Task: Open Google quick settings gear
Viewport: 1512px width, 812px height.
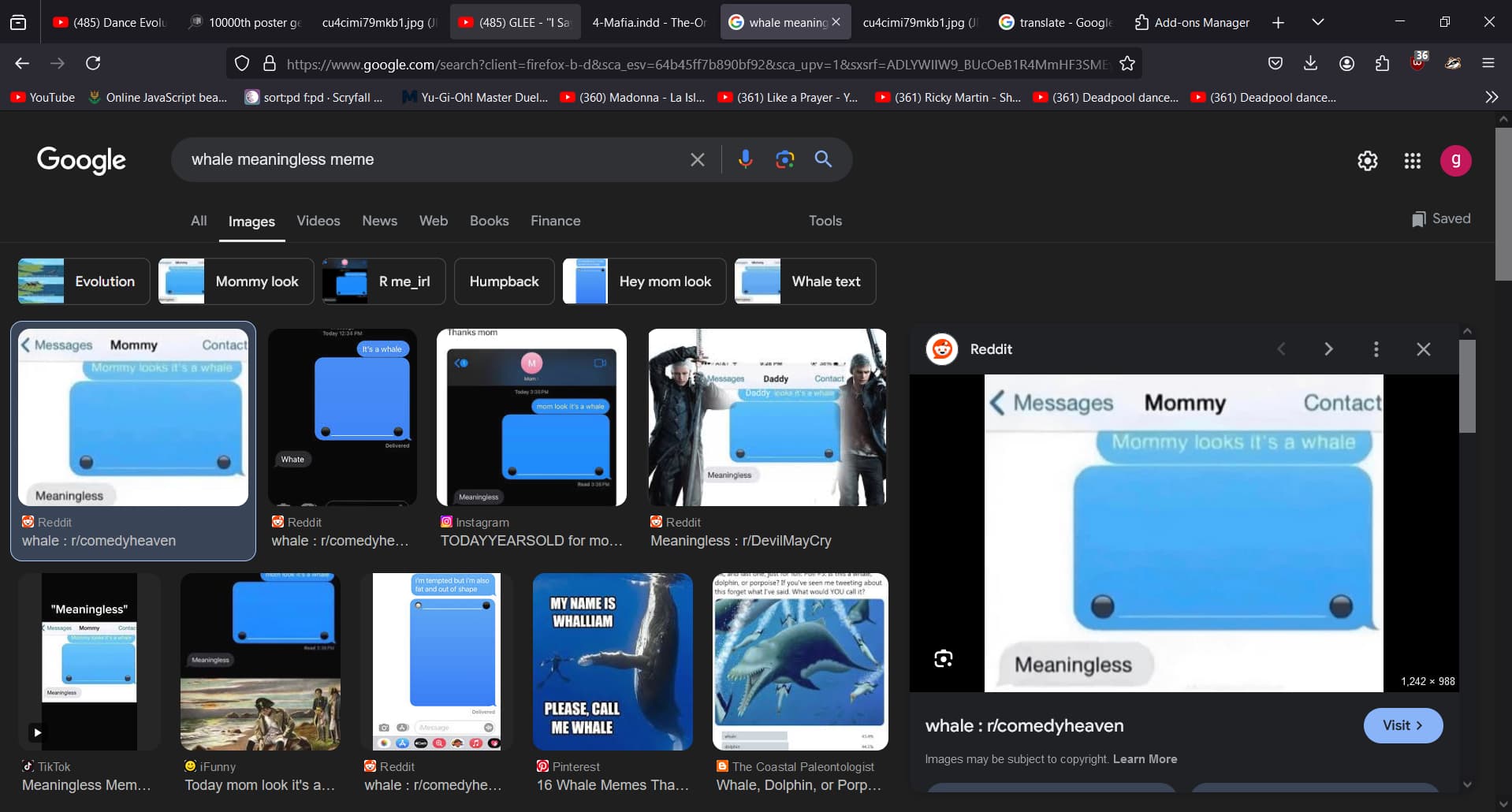Action: (1368, 161)
